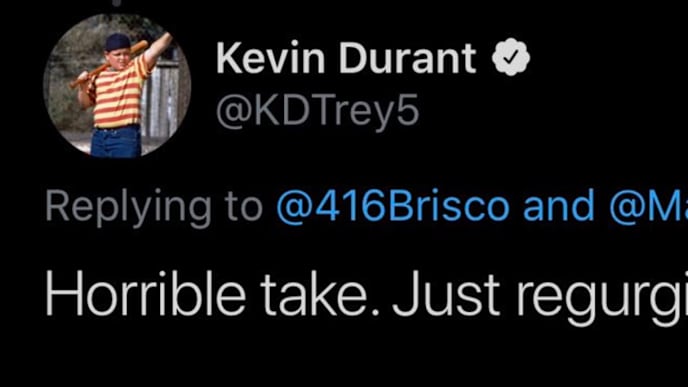Click the first name "Kevin" in header
The height and width of the screenshot is (387, 688).
click(x=270, y=58)
